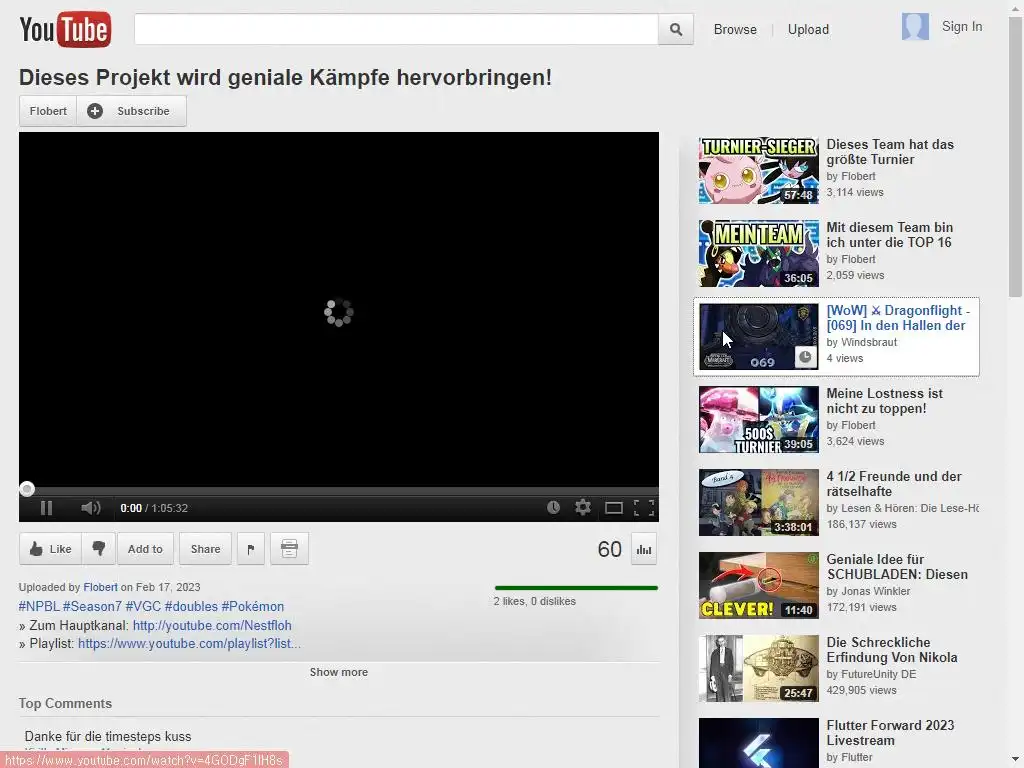
Task: Open 4 1/2 Freunde audiobook thumbnail
Action: click(x=758, y=502)
